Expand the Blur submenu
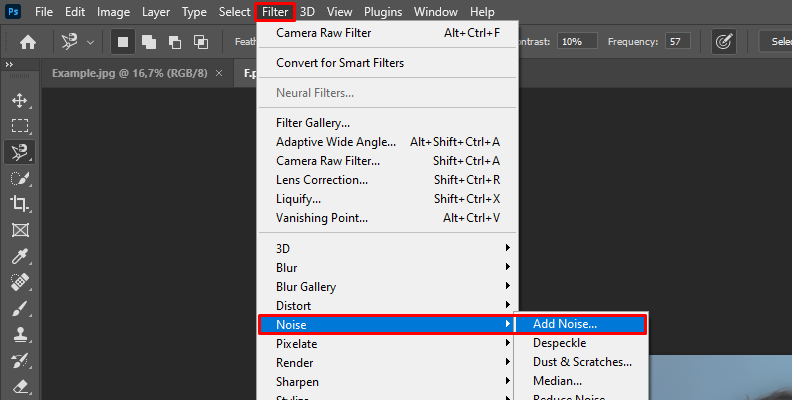This screenshot has width=792, height=400. click(388, 268)
